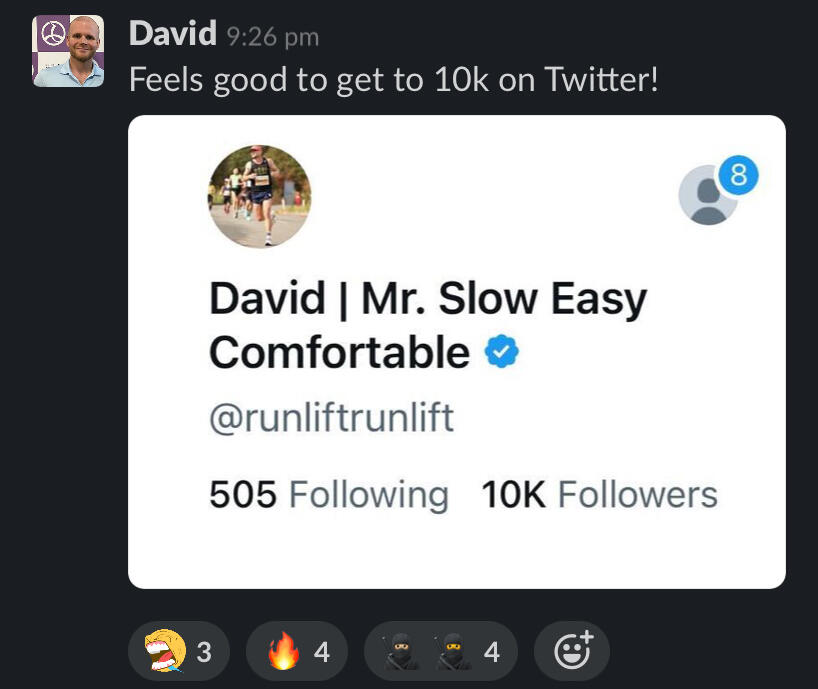Open the 10K Followers list

pos(599,495)
